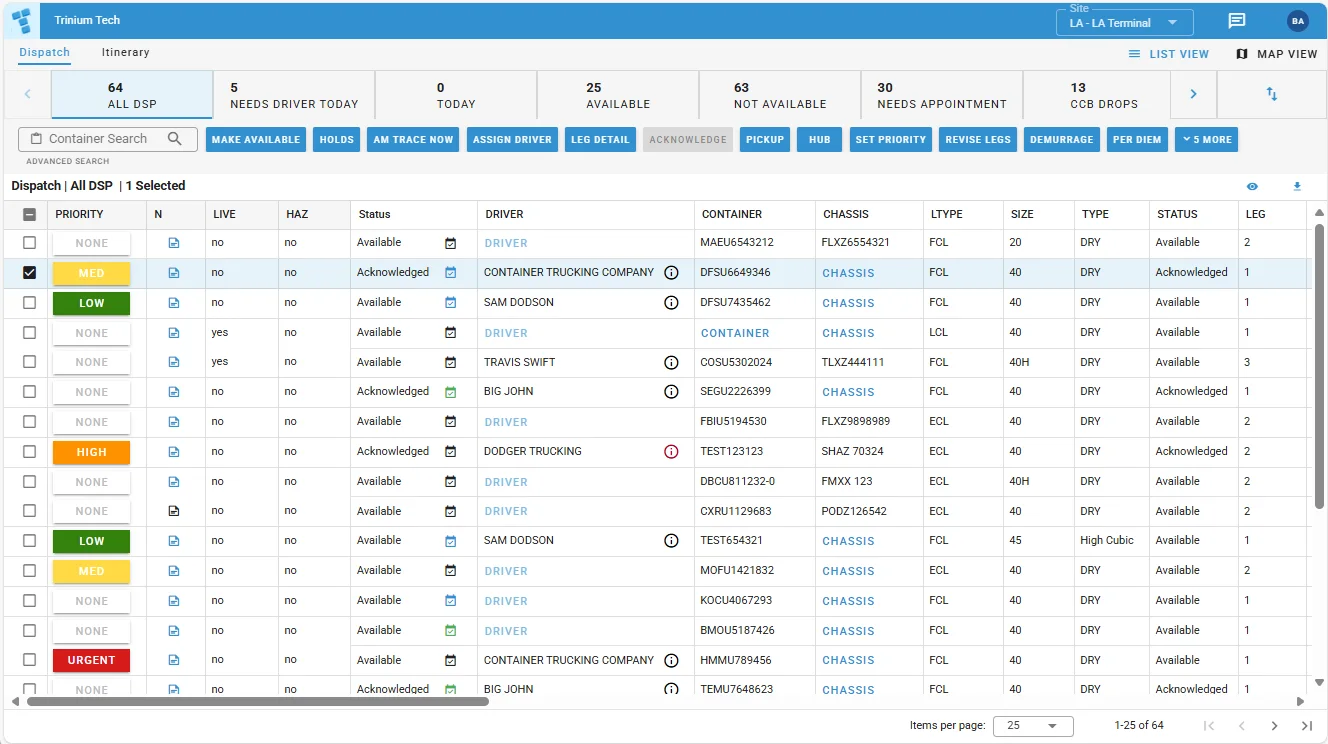Click the AM Trace Now button
This screenshot has height=744, width=1328.
click(413, 140)
